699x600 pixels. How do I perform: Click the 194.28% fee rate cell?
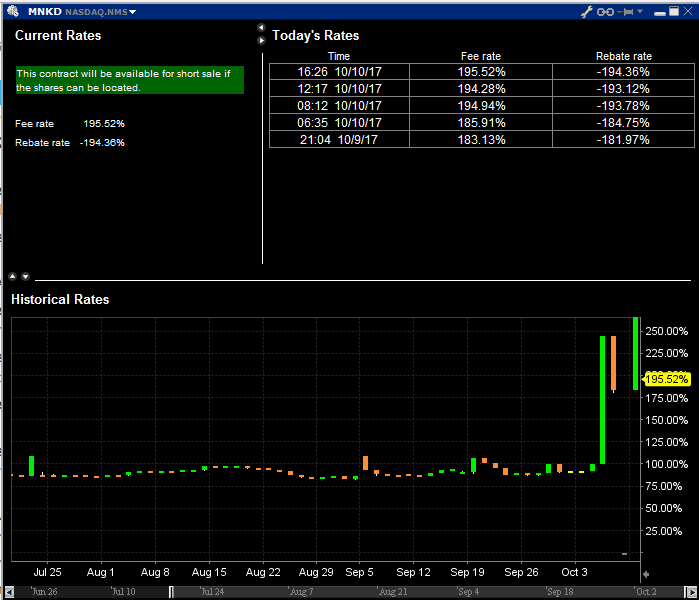[481, 89]
